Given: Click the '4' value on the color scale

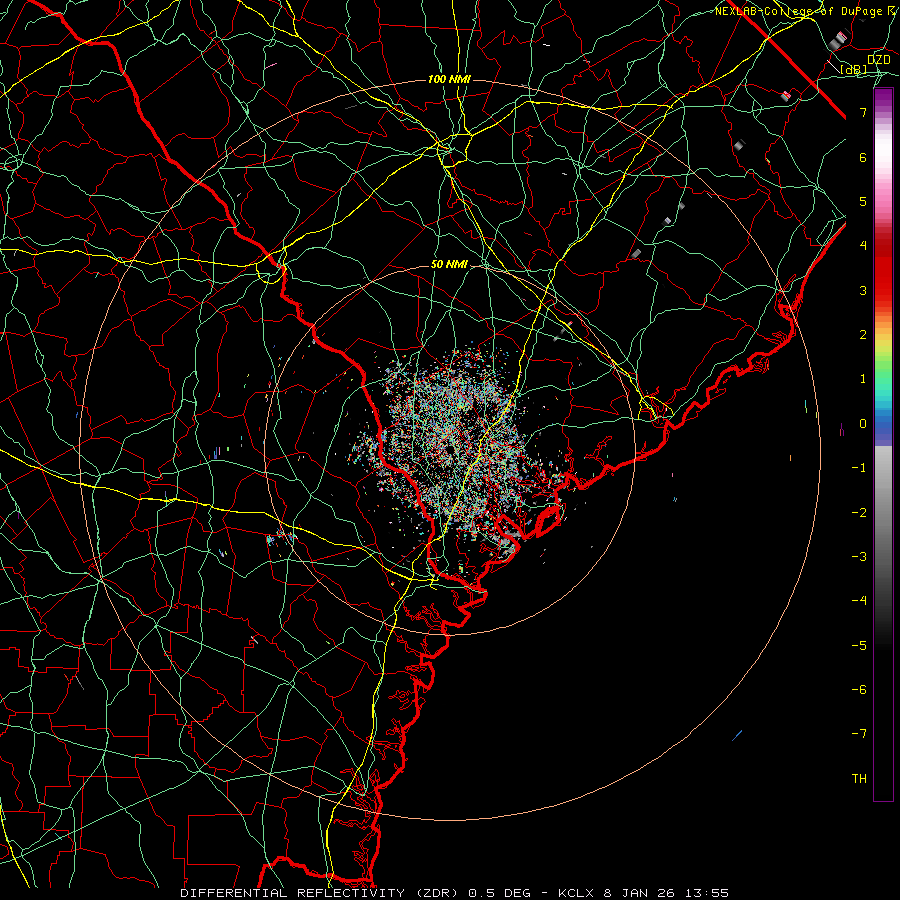Looking at the screenshot, I should coord(863,246).
